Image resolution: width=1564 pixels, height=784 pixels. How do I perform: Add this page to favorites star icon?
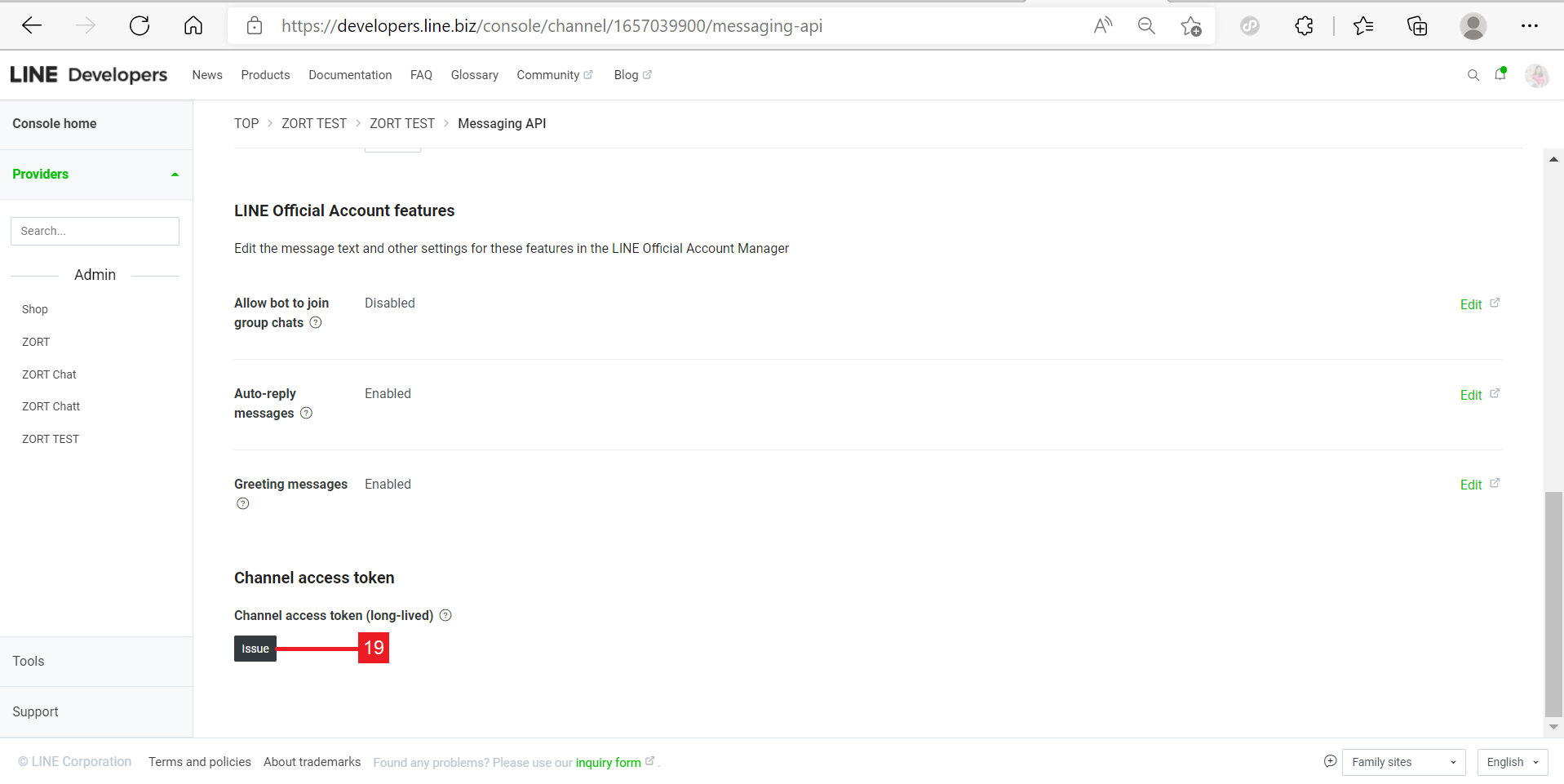tap(1191, 26)
